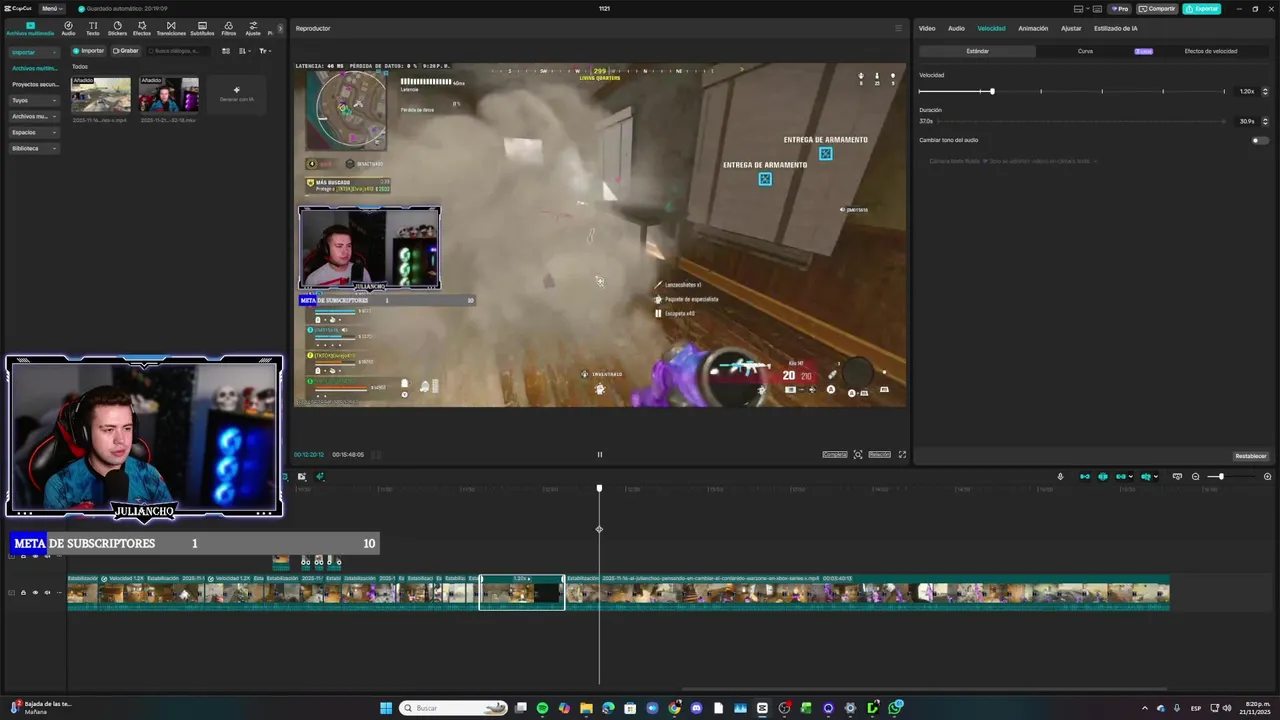Switch to the Vídeo properties tab

pos(927,28)
